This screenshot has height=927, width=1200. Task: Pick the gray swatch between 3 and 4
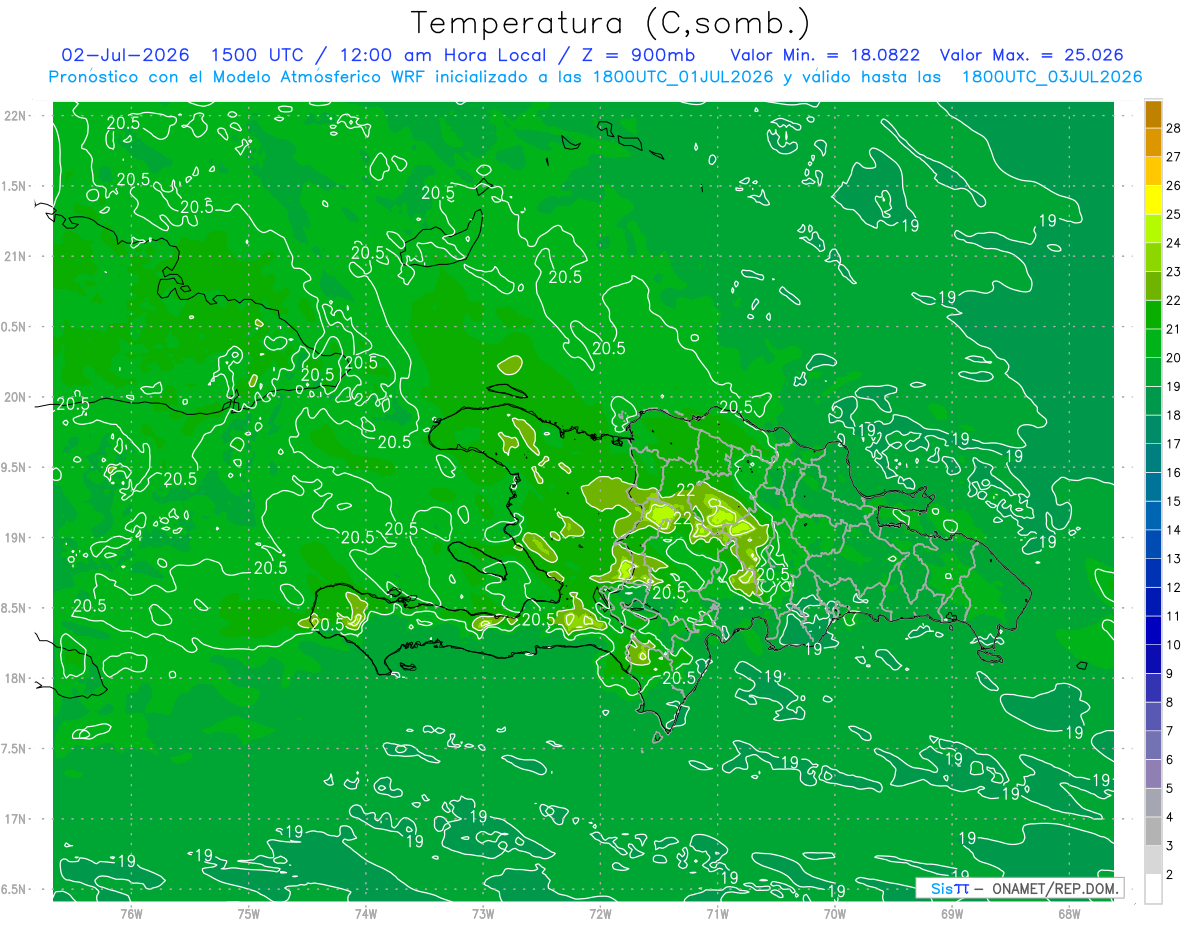point(1153,832)
